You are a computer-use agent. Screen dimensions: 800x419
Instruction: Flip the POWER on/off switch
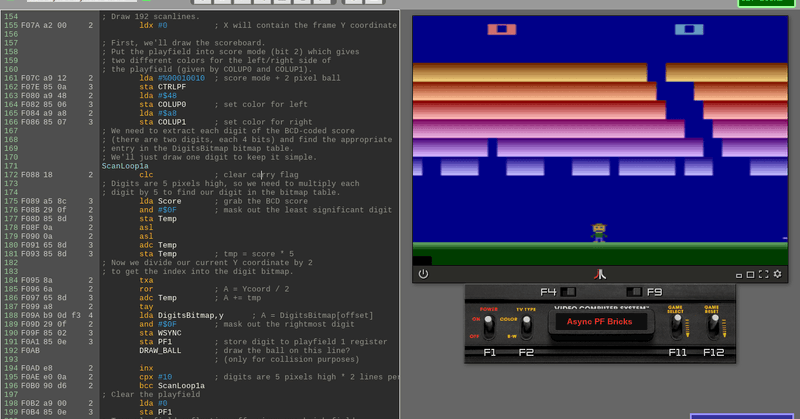pyautogui.click(x=488, y=326)
